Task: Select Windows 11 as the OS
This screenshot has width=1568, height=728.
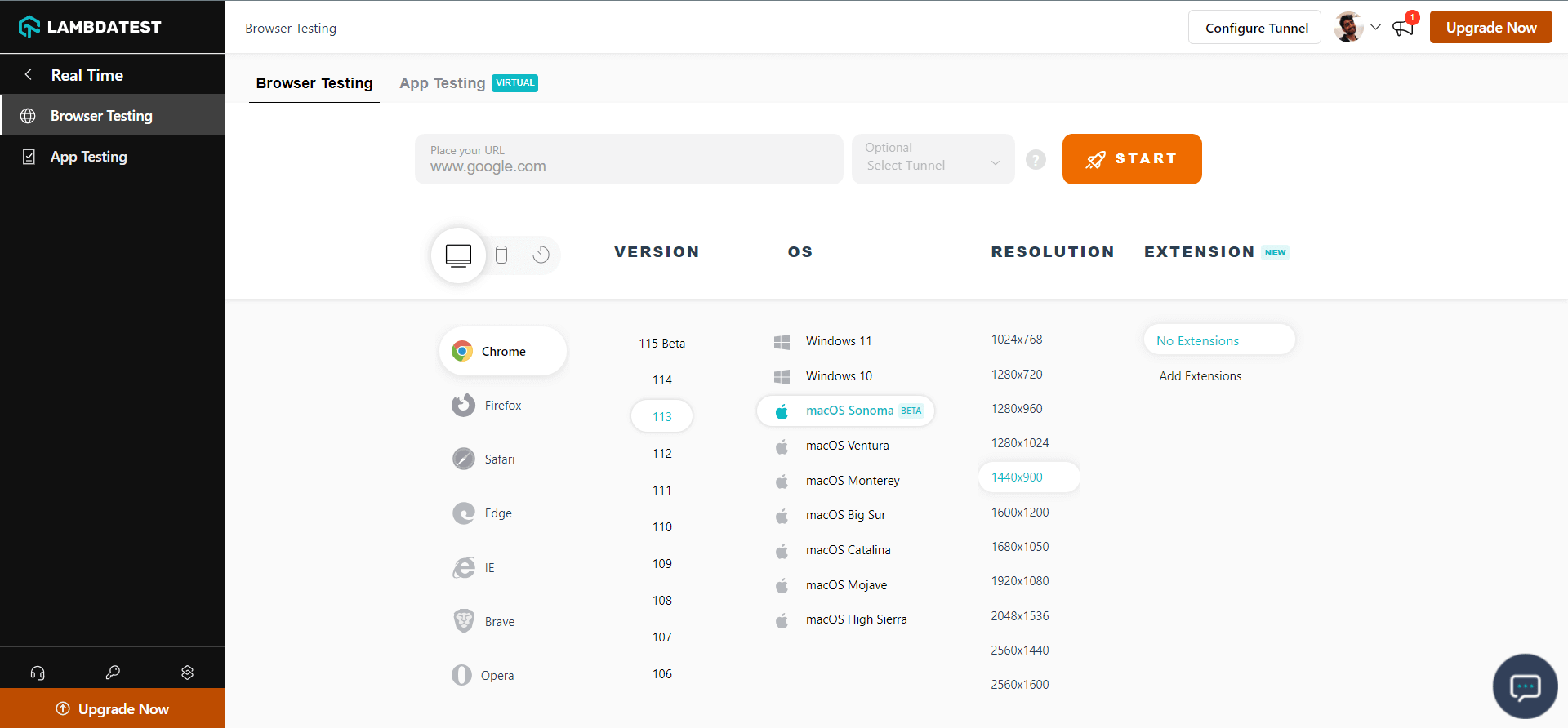Action: tap(824, 341)
